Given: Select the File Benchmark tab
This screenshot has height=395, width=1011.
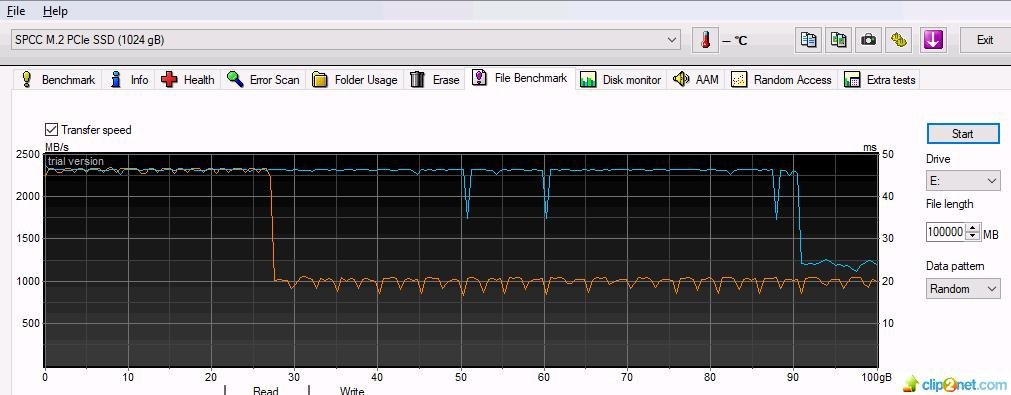Looking at the screenshot, I should point(520,79).
